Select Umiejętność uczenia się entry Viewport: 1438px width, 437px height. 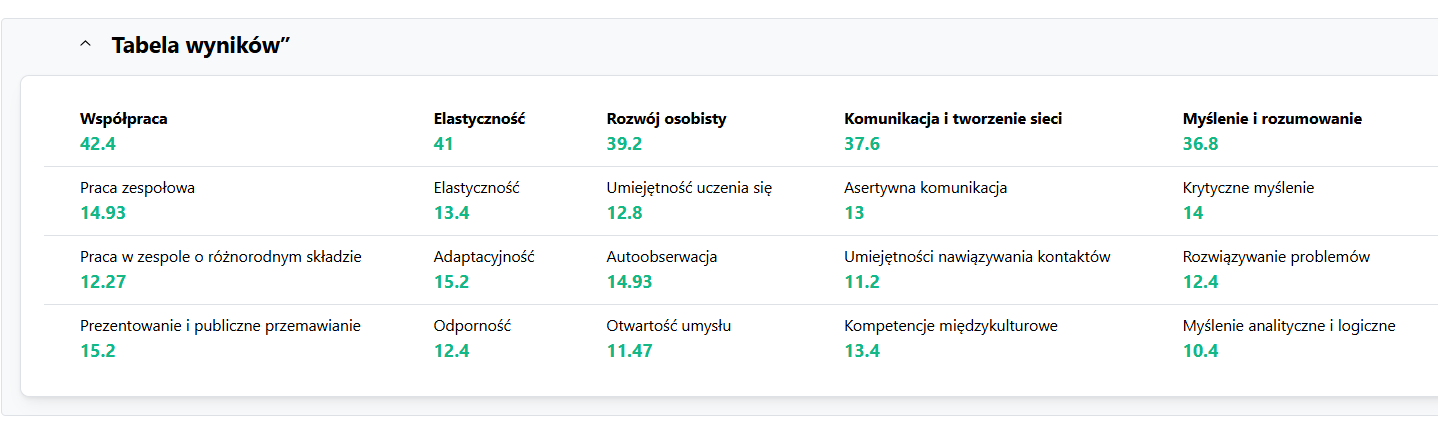pos(689,188)
